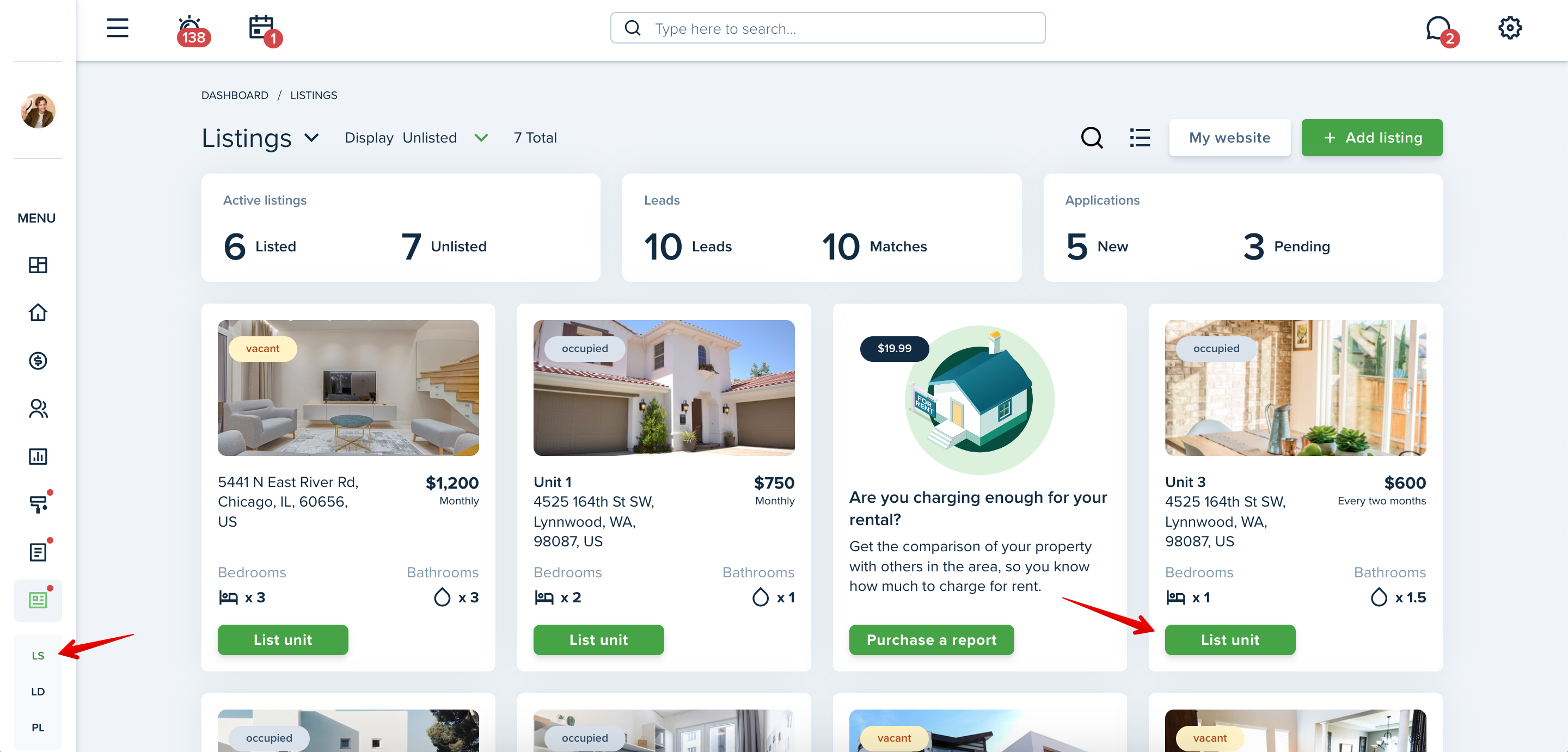Click the Add listing button
The width and height of the screenshot is (1568, 752).
pyautogui.click(x=1371, y=138)
